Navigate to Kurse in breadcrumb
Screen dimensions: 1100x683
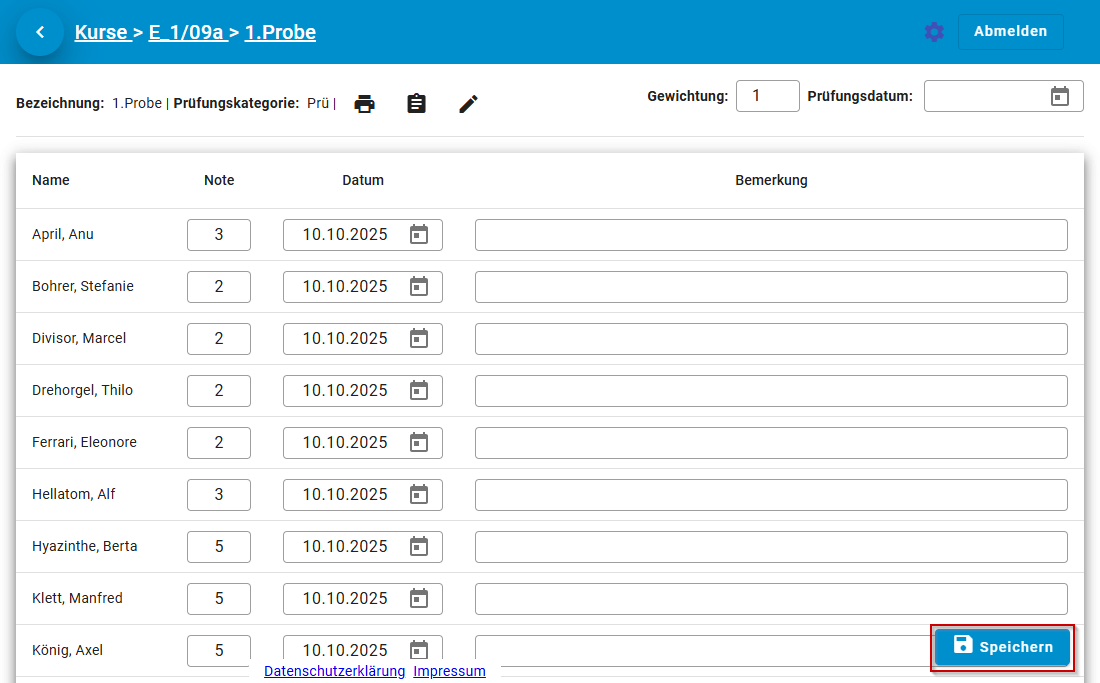101,32
